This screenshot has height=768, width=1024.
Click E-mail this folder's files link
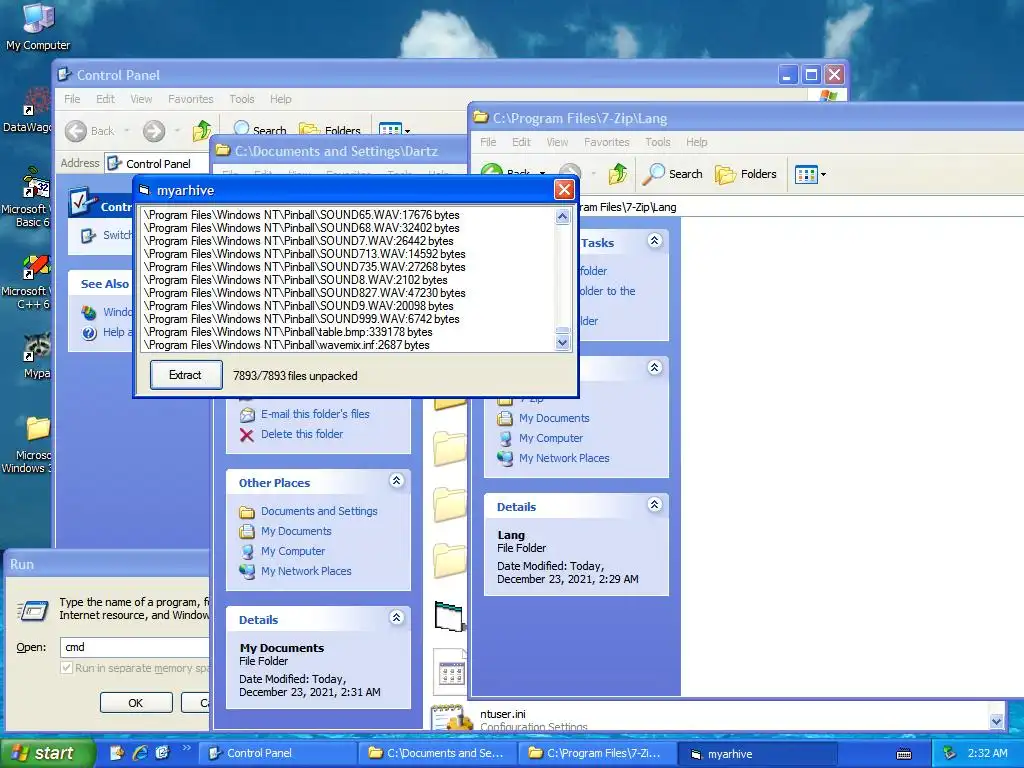coord(315,414)
